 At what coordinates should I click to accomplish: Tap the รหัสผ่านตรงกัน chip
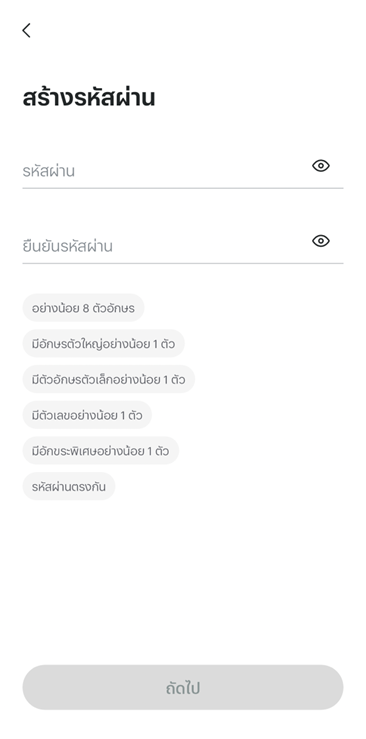(69, 486)
